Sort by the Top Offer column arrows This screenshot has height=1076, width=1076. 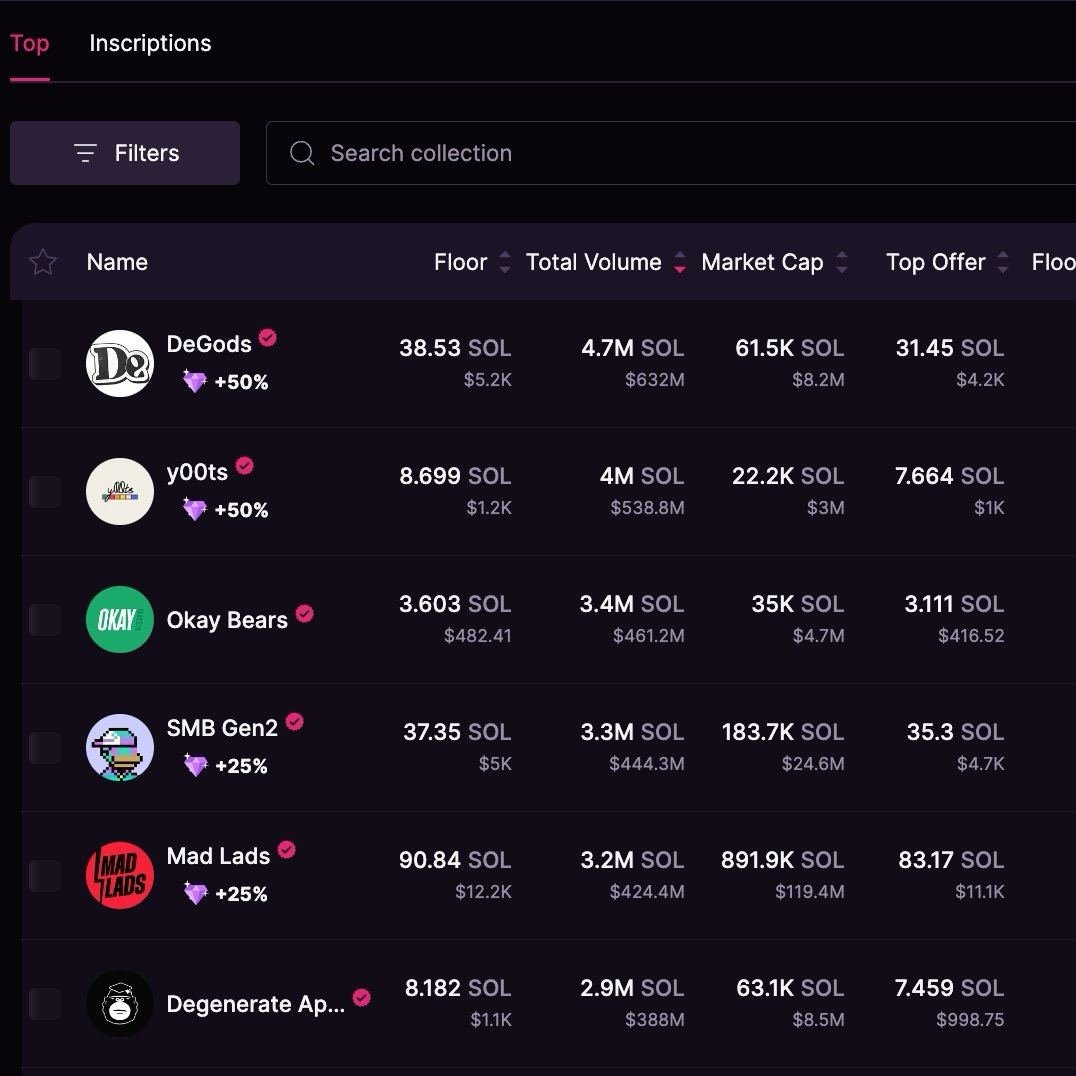[1003, 262]
